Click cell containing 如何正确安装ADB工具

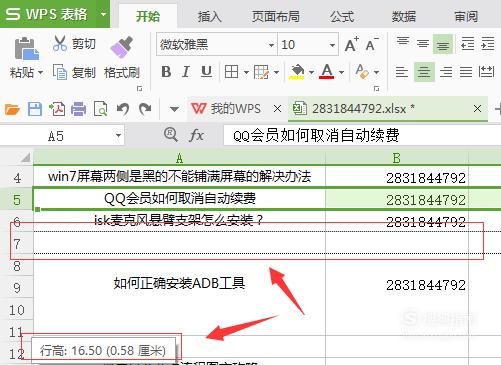[179, 283]
